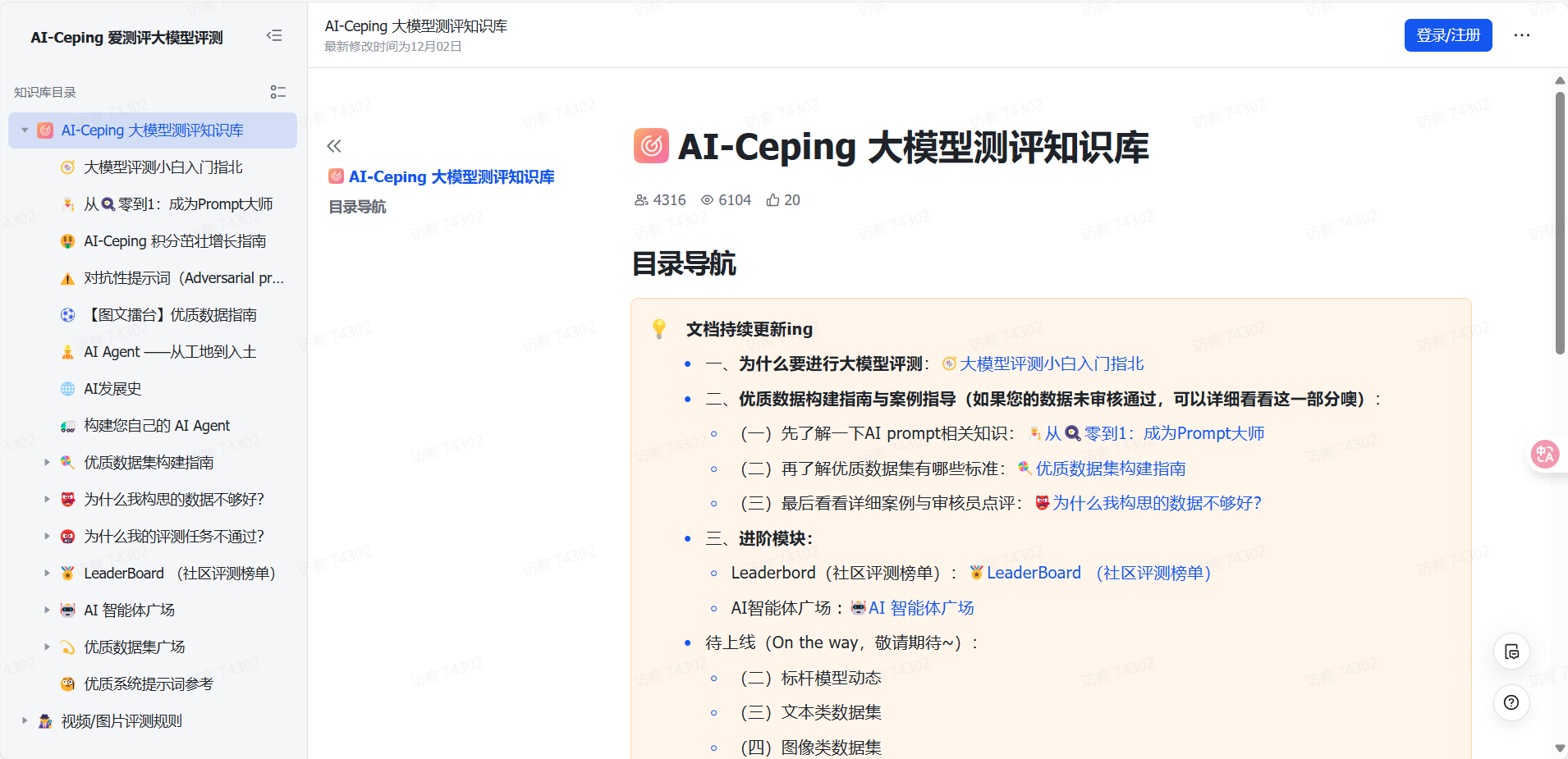Expand the AI 智能体广场 node arrow
1568x759 pixels.
coord(47,610)
